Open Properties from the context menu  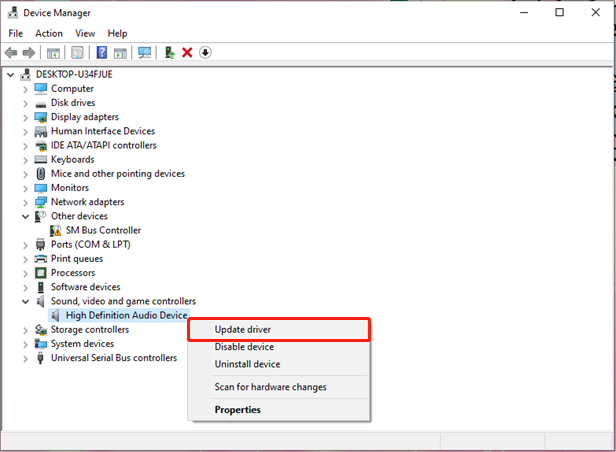click(279, 410)
